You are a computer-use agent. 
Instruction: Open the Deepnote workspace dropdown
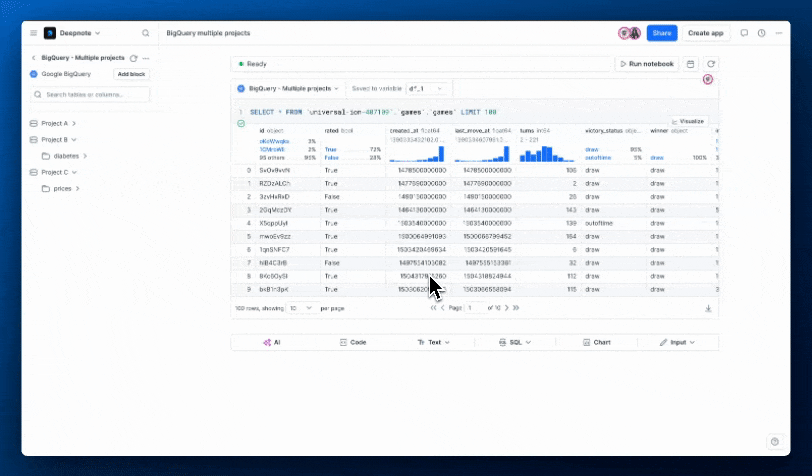tap(80, 33)
